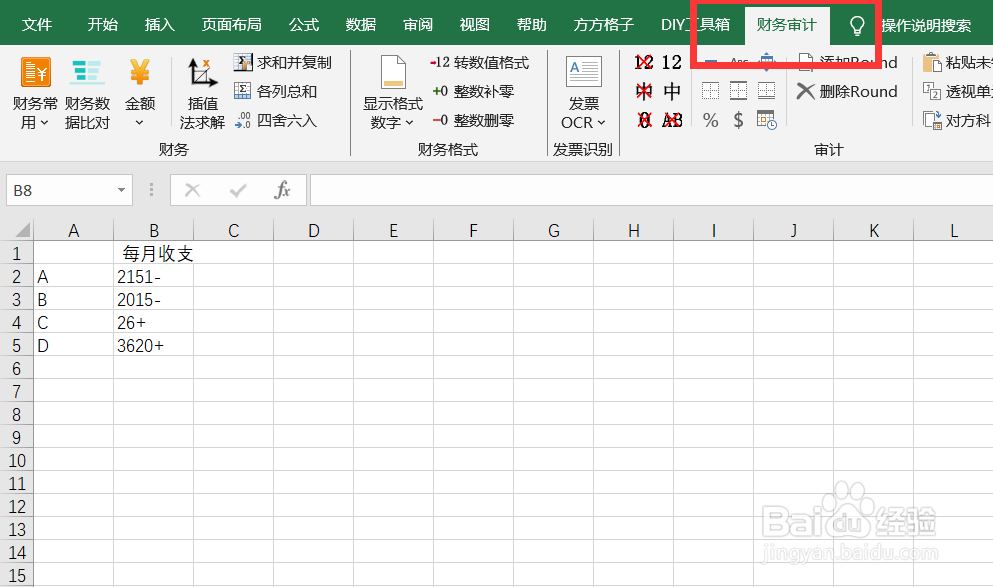This screenshot has width=993, height=587.
Task: Click crossed-out 中 remove Chinese icon
Action: click(644, 91)
